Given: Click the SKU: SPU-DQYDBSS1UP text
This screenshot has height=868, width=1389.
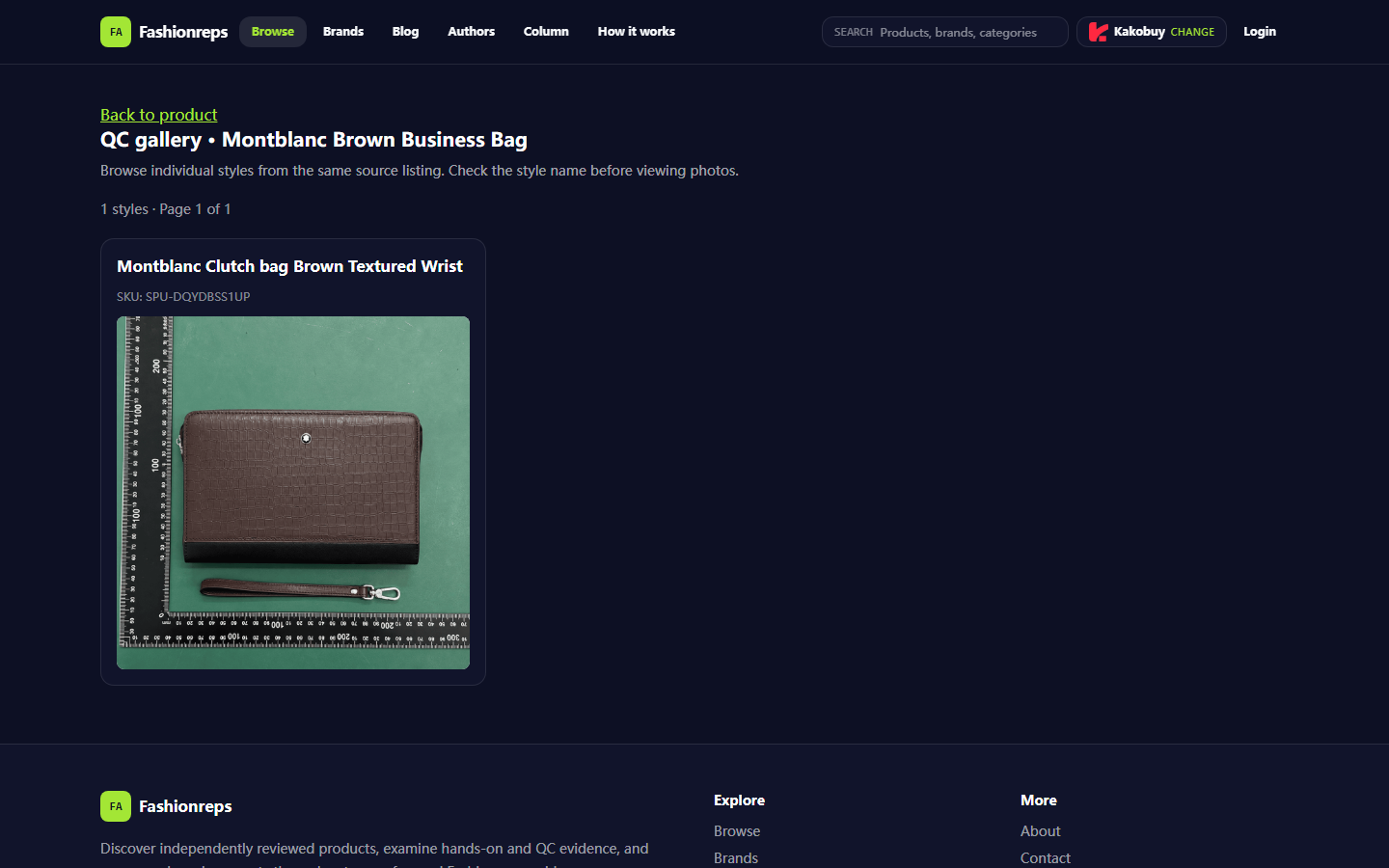Looking at the screenshot, I should 183,297.
